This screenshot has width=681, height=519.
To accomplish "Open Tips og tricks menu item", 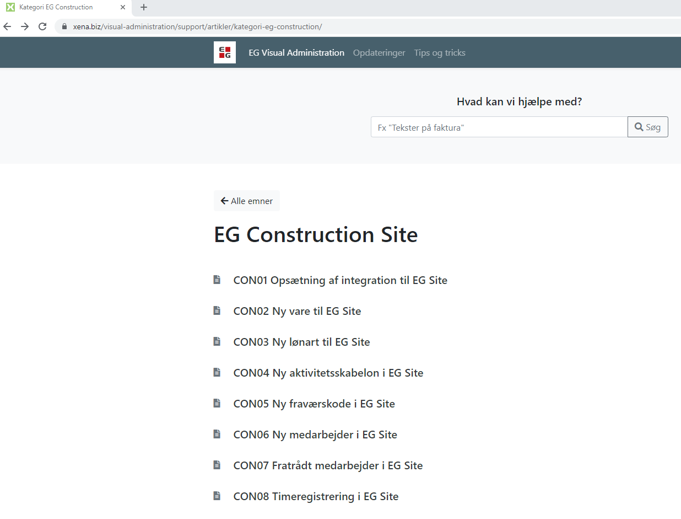I will [x=439, y=53].
